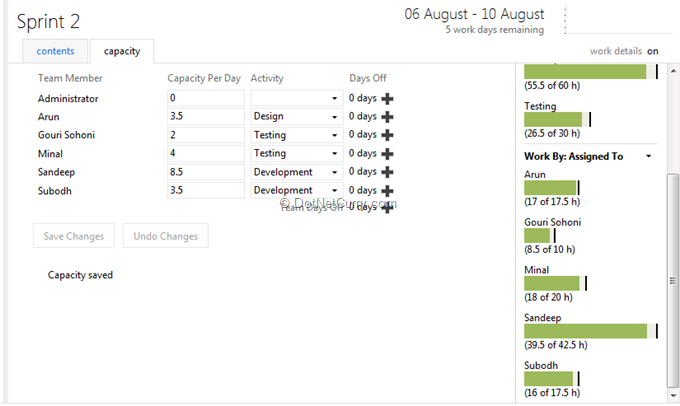The height and width of the screenshot is (406, 680).
Task: Click the right panel vertical scrollbar
Action: coord(672,200)
